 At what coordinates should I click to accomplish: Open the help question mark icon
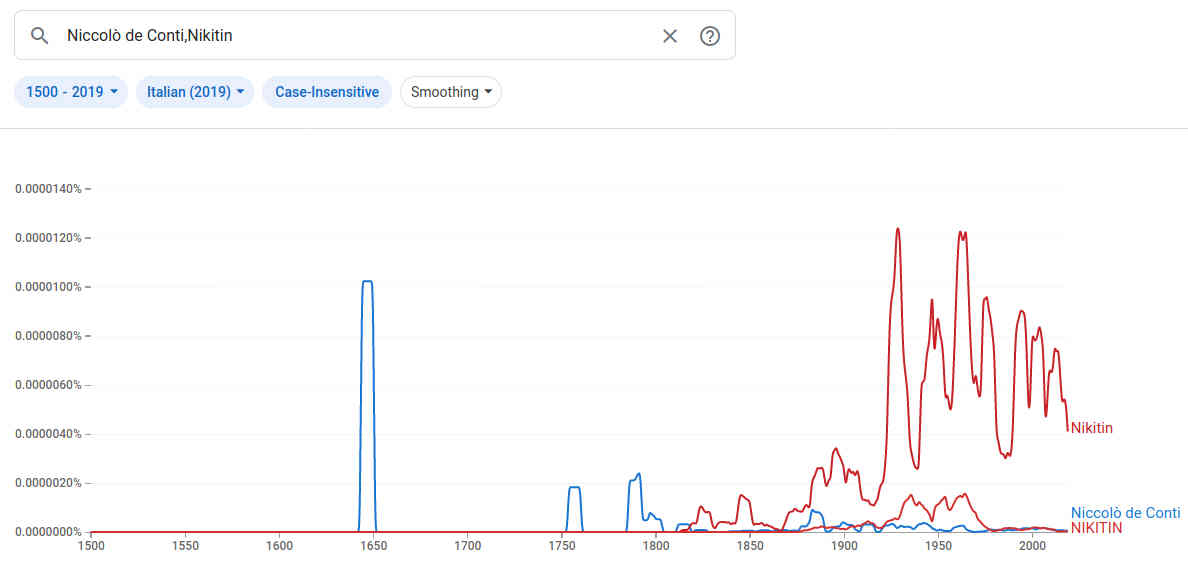[x=710, y=36]
